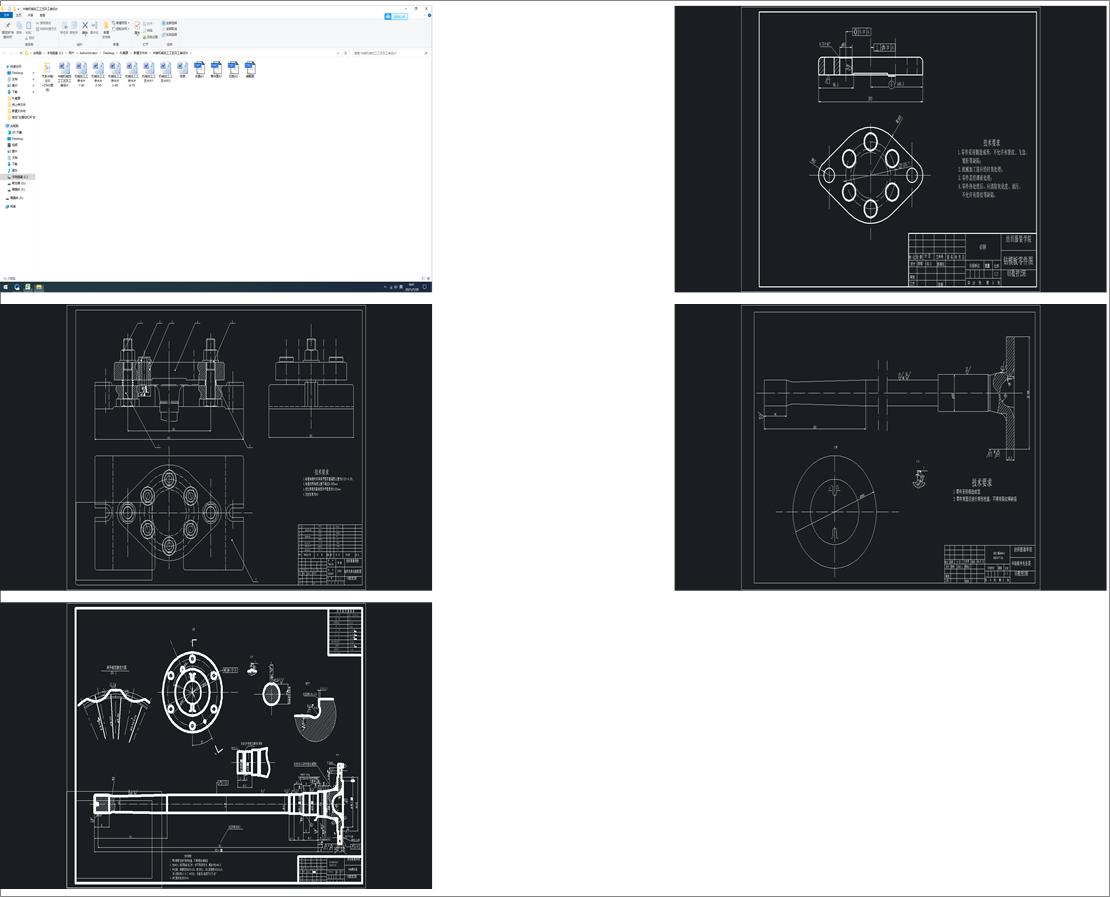Click the Pin to Quick access ribbon icon

coord(8,25)
